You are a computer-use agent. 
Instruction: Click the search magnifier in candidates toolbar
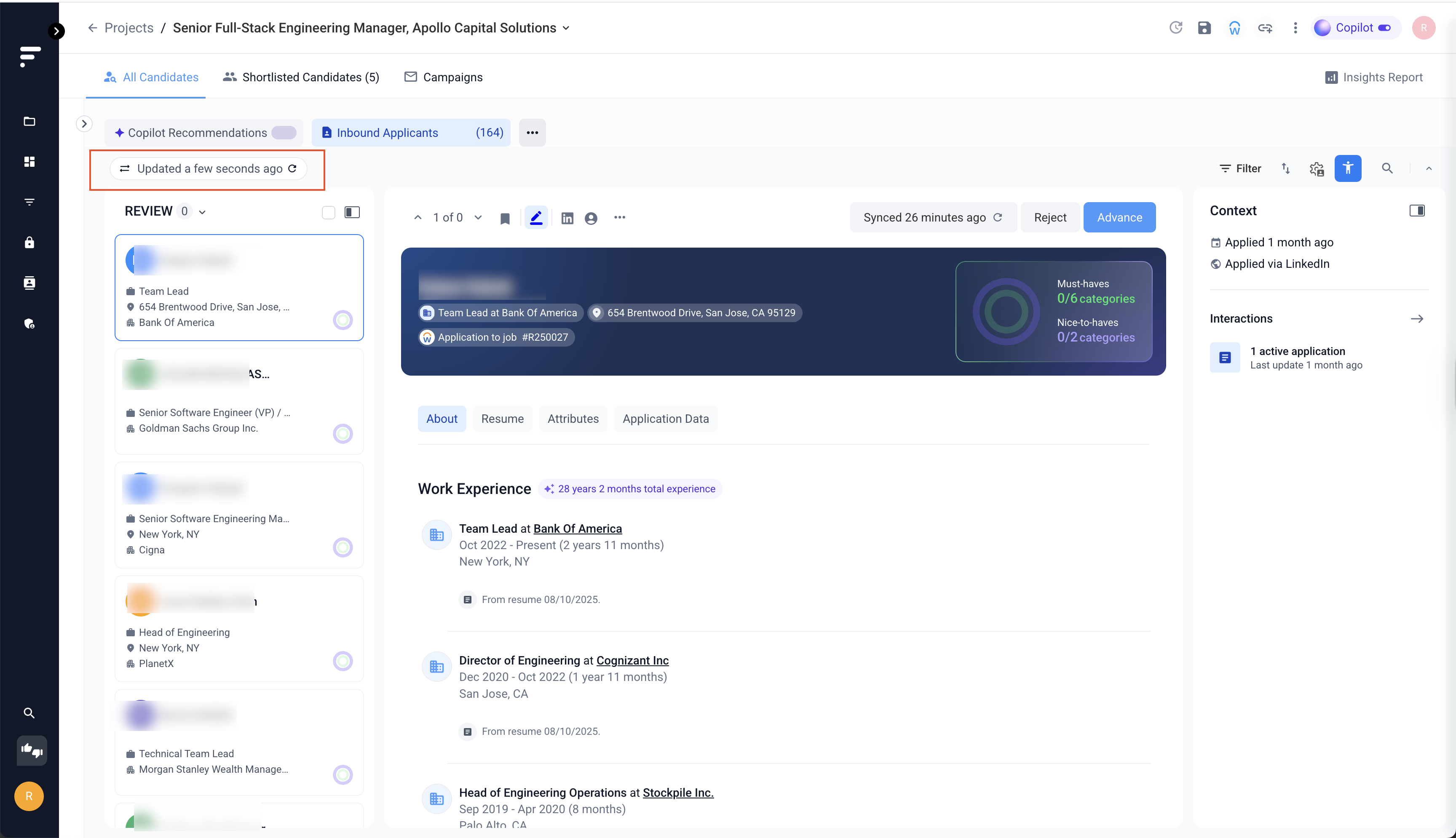pos(1387,168)
